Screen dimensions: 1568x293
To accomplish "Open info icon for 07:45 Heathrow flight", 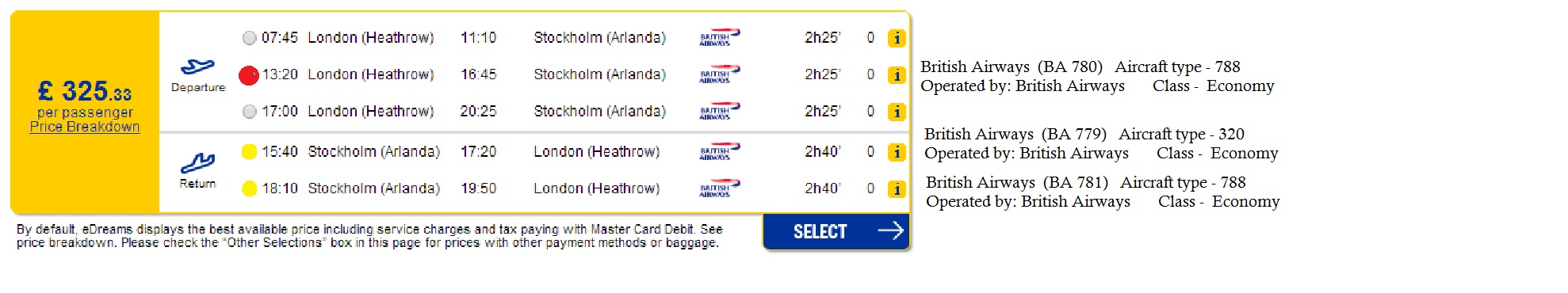I will point(897,38).
